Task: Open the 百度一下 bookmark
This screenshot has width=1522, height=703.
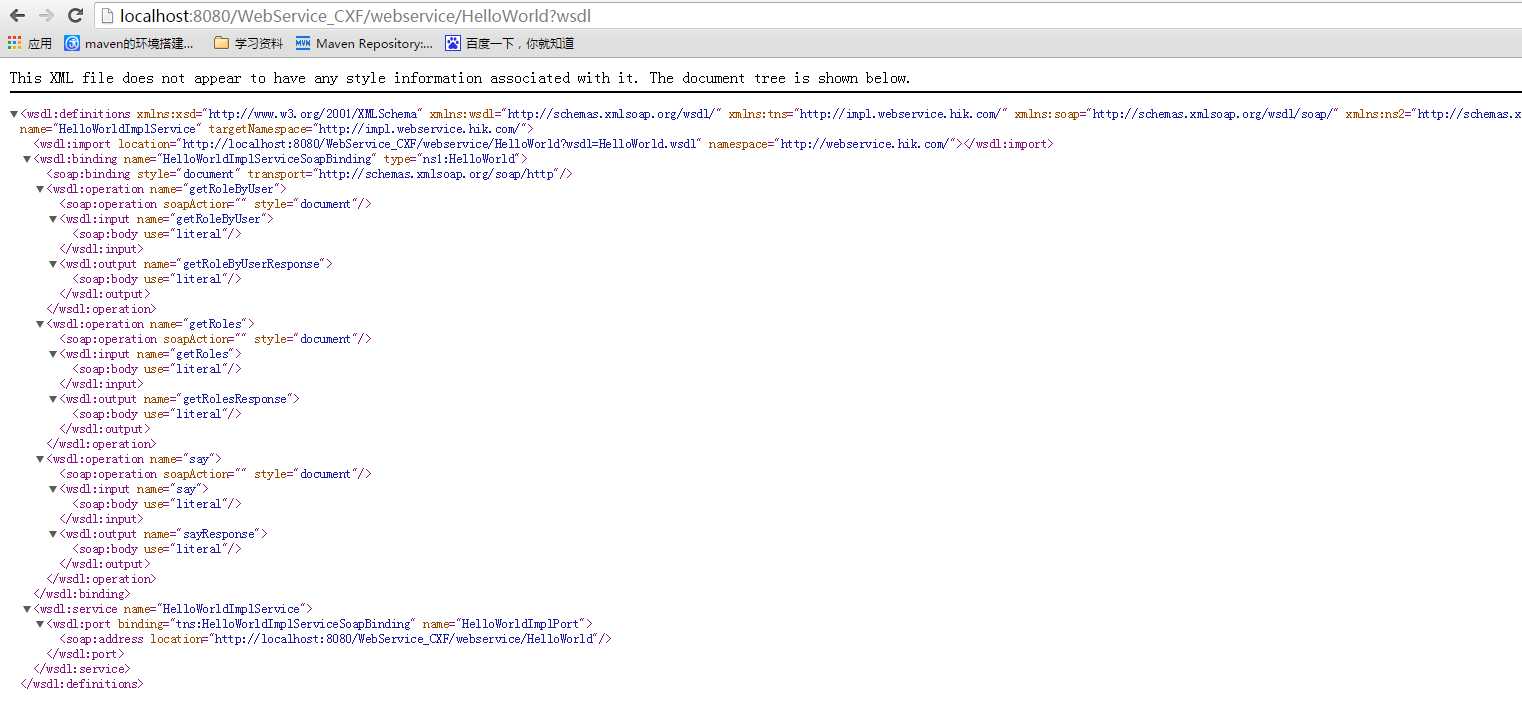Action: tap(510, 43)
